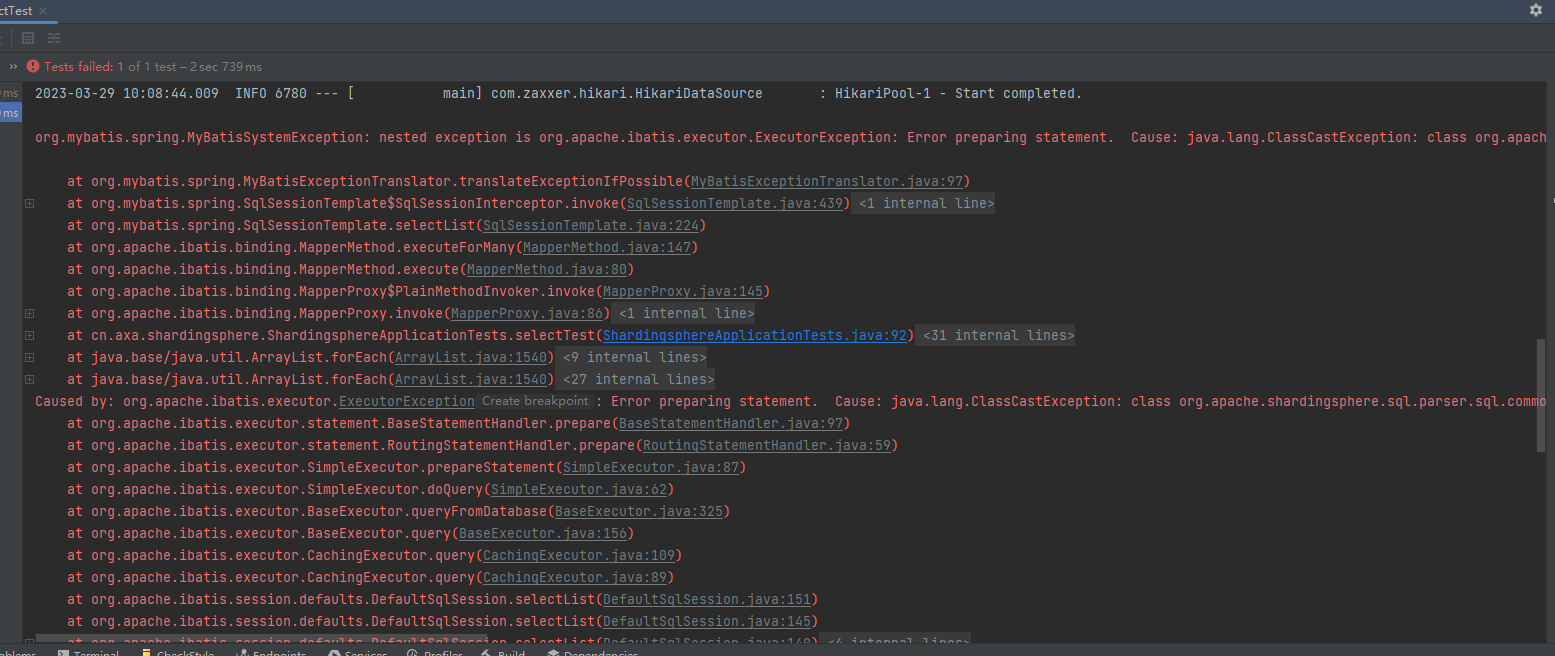Click the red Tests failed error icon

tap(31, 66)
